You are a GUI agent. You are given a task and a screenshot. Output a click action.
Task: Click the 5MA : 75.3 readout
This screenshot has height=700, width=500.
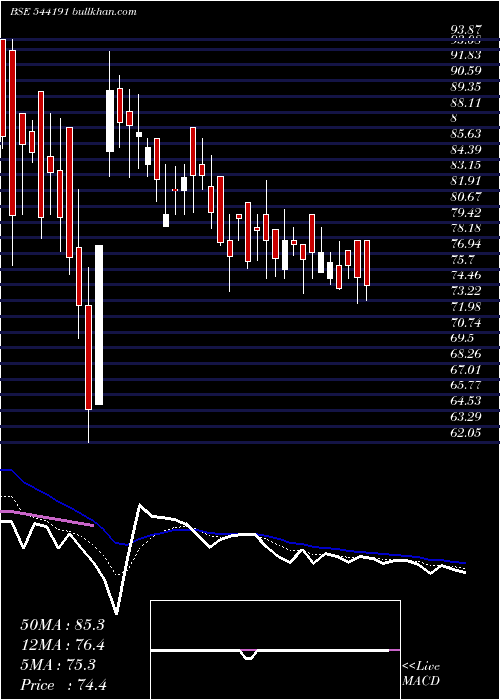(x=58, y=665)
